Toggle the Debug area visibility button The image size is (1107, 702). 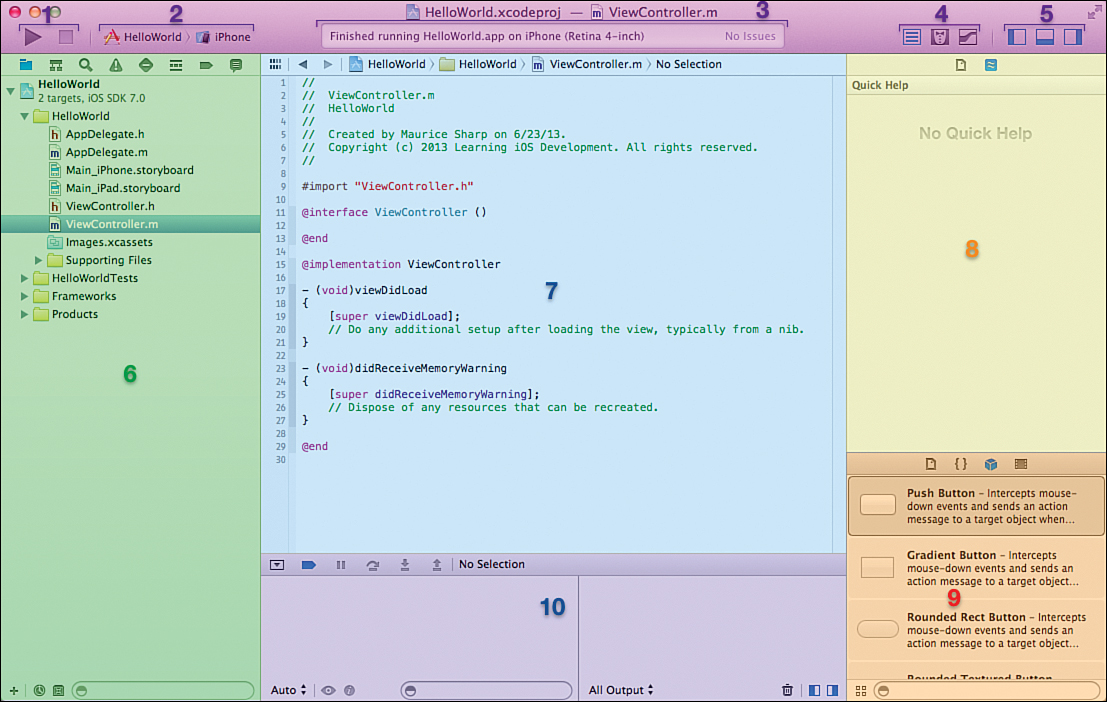(1045, 37)
